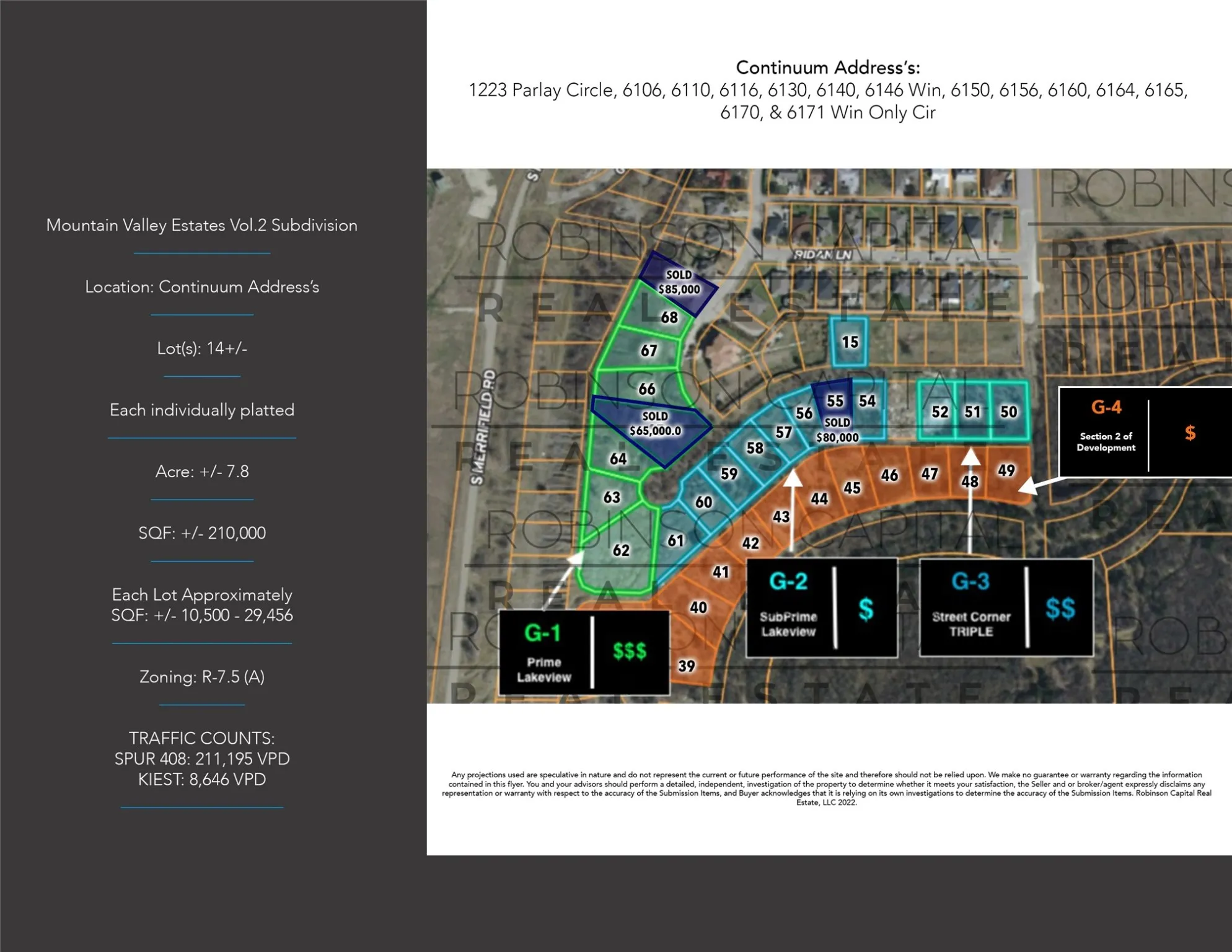This screenshot has height=952, width=1232.
Task: Click the G-1 Prime Lakeview legend box
Action: click(x=584, y=653)
